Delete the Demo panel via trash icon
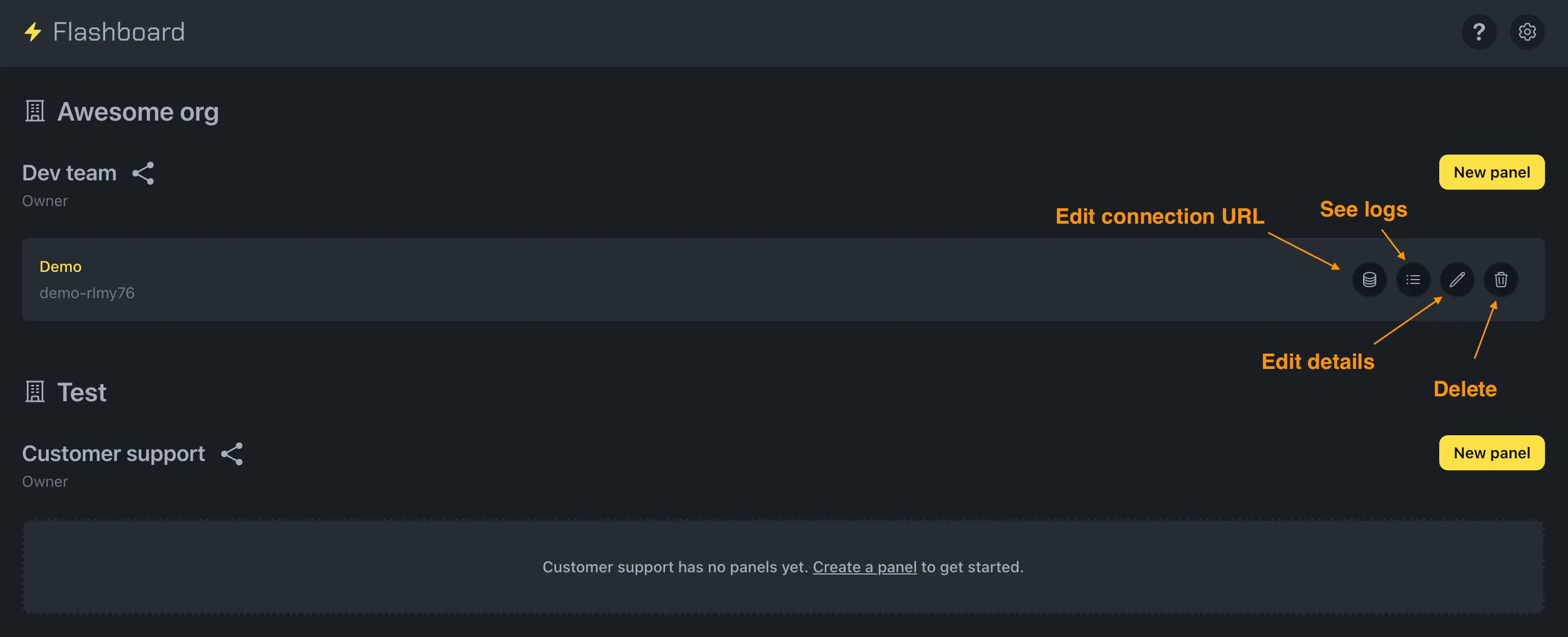The height and width of the screenshot is (637, 1568). tap(1501, 280)
